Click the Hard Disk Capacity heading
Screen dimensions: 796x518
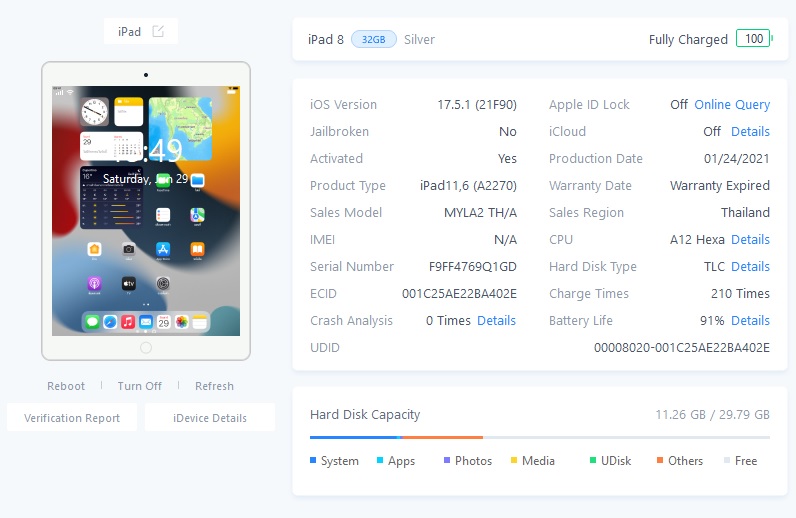coord(365,414)
